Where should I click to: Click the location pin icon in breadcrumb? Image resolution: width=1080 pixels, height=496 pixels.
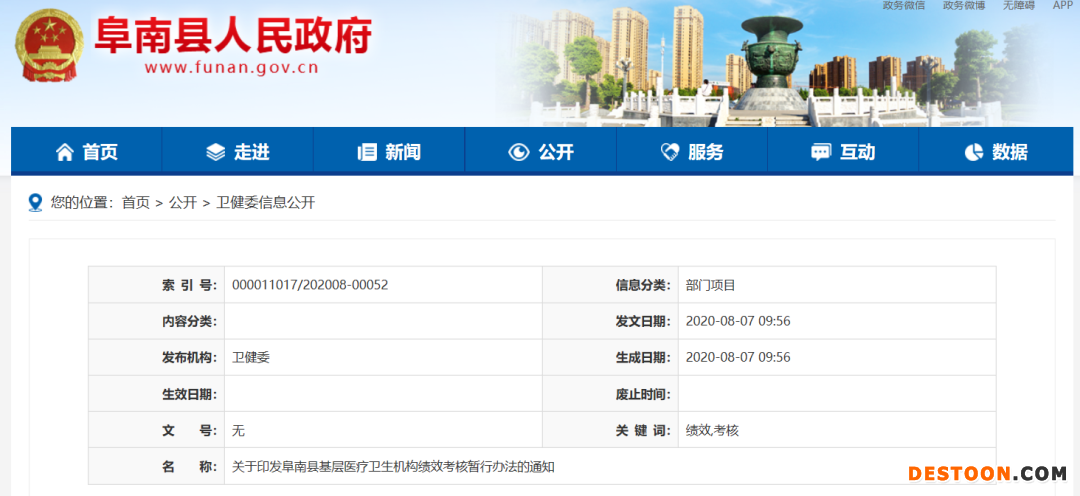pos(36,202)
